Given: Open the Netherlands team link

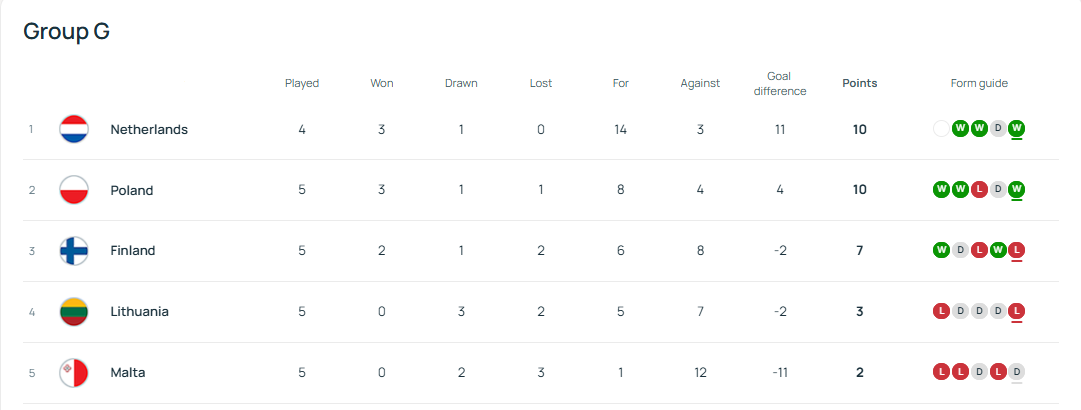Looking at the screenshot, I should [x=149, y=129].
